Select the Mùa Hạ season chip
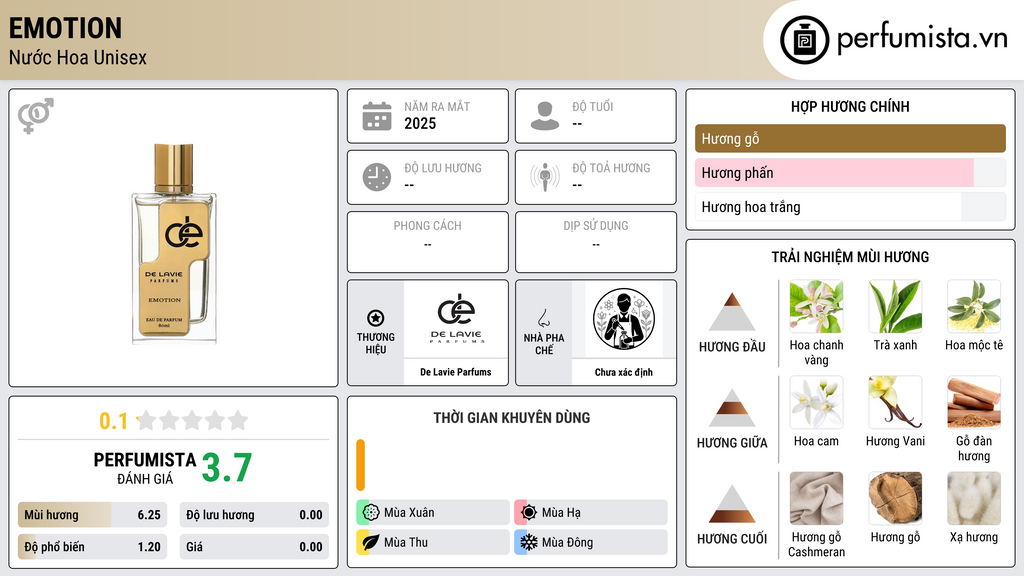This screenshot has width=1024, height=576. click(x=591, y=513)
